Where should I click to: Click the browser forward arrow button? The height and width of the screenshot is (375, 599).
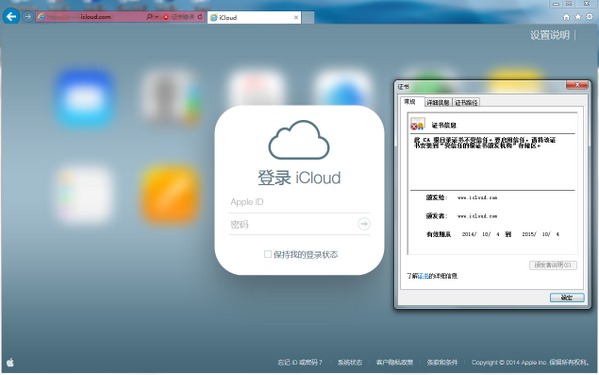pos(28,17)
